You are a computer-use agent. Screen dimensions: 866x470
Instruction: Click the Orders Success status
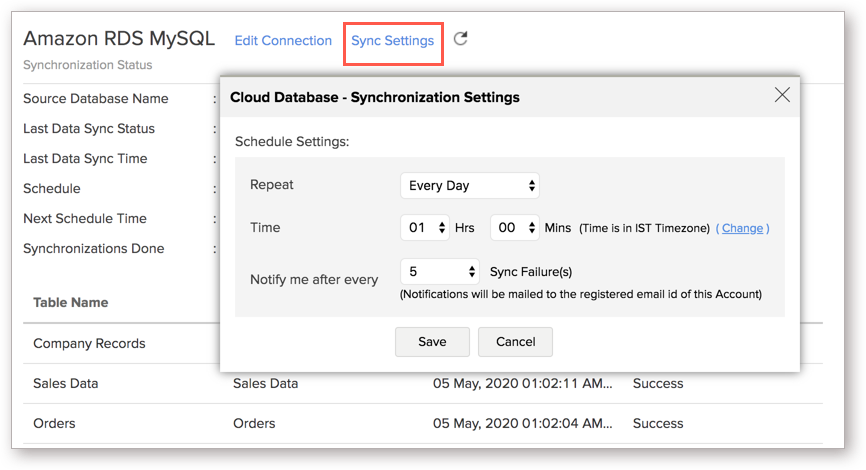point(658,424)
